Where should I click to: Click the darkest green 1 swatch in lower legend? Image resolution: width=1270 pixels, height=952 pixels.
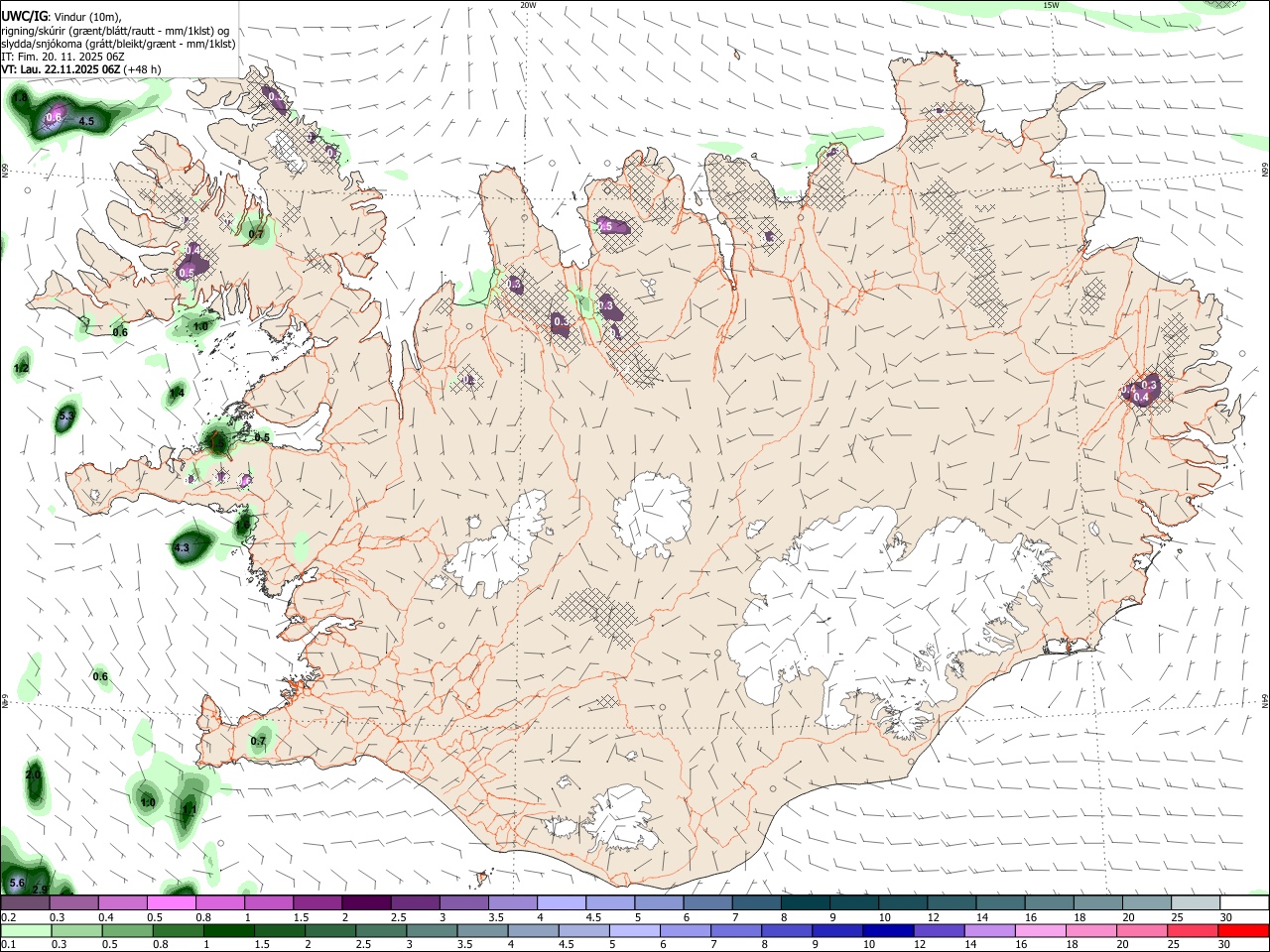coord(228,930)
